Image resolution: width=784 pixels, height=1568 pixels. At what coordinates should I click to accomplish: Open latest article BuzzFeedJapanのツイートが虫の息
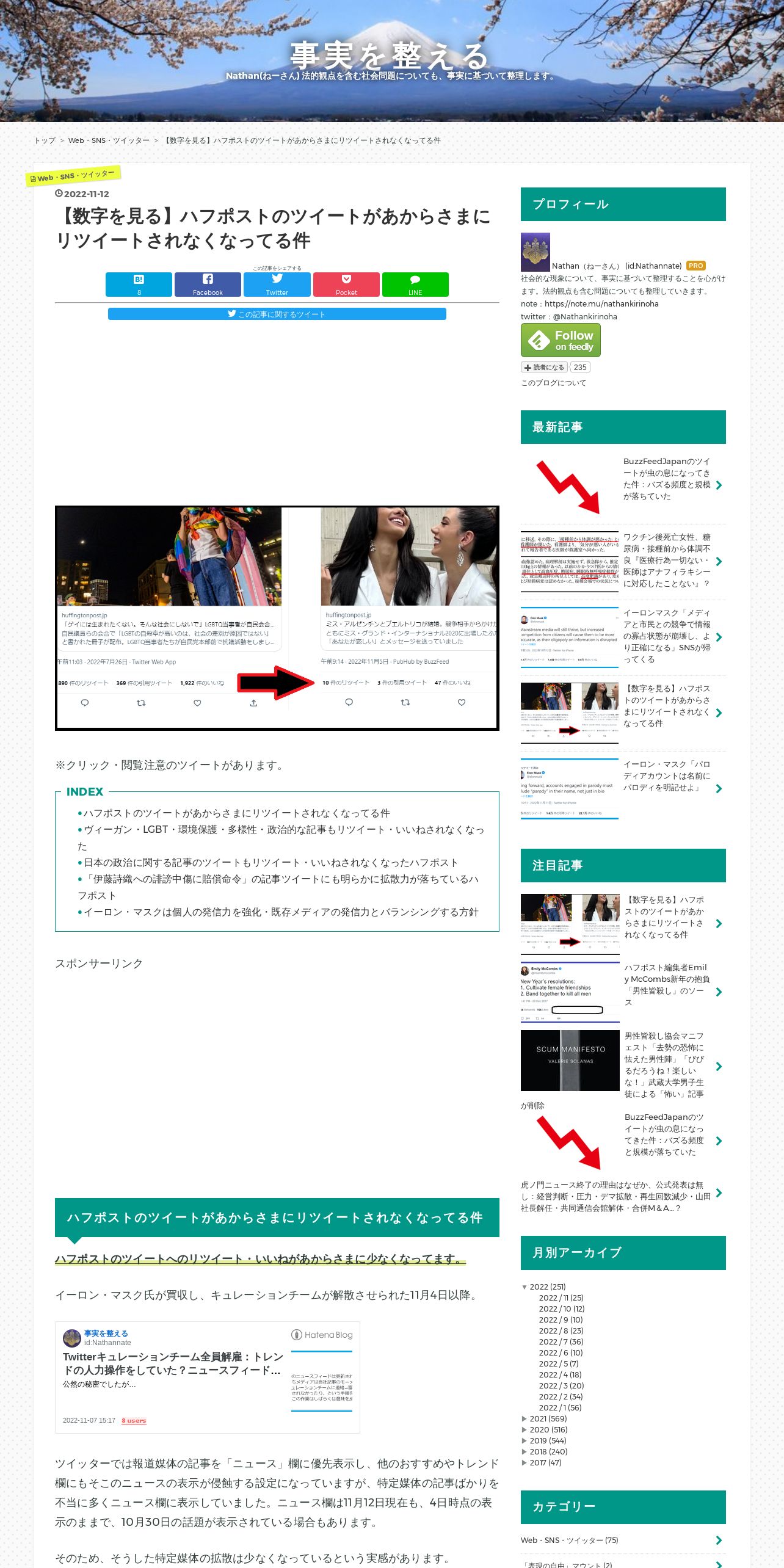click(x=667, y=479)
